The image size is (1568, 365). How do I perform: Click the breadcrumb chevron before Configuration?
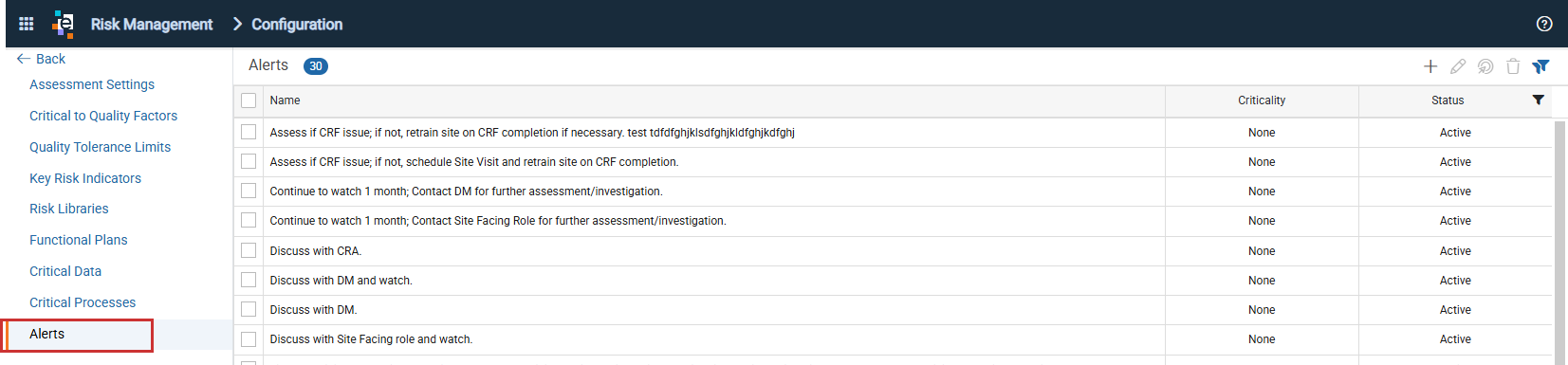[x=237, y=24]
